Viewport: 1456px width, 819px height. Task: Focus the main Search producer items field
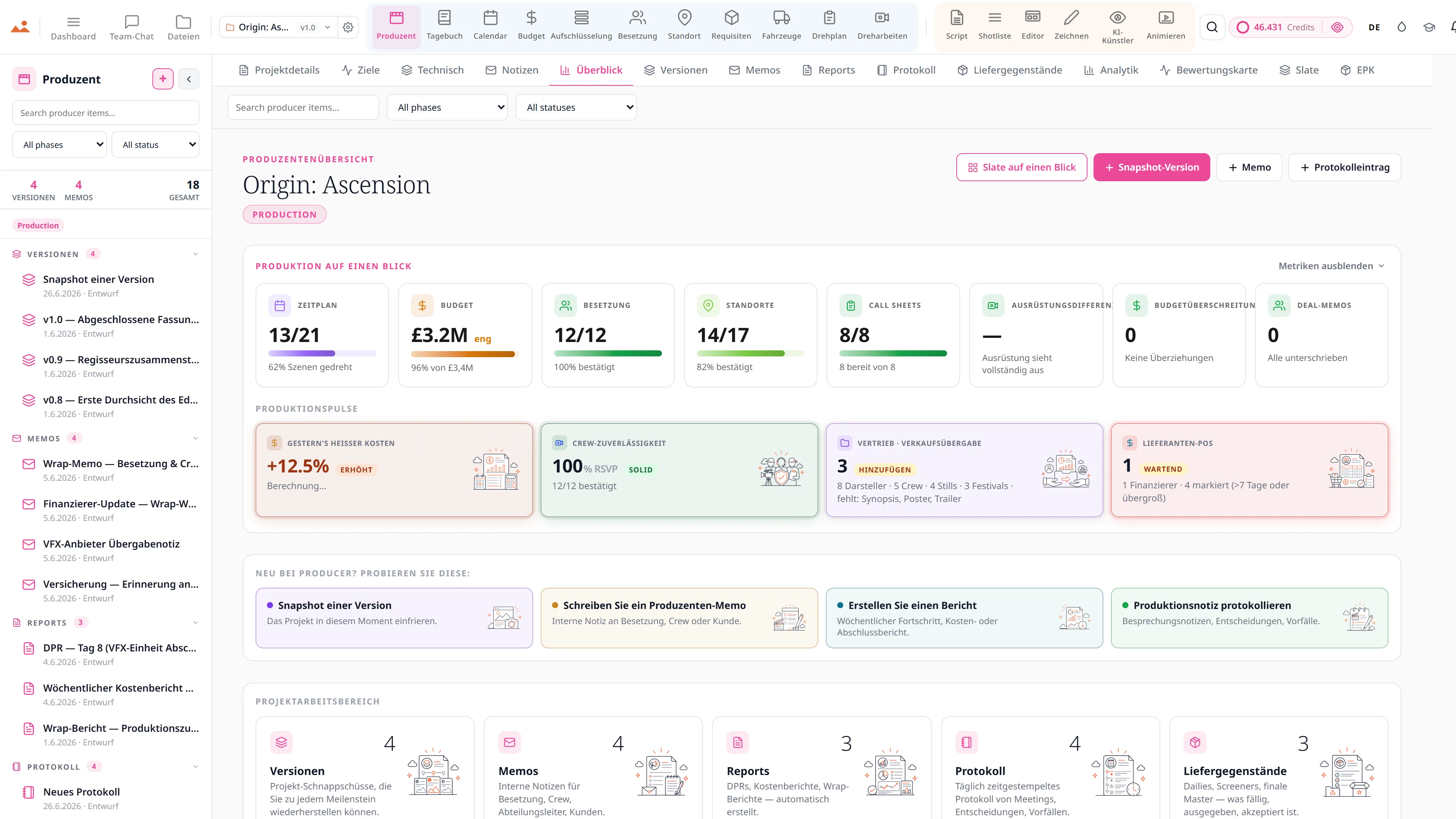coord(303,107)
